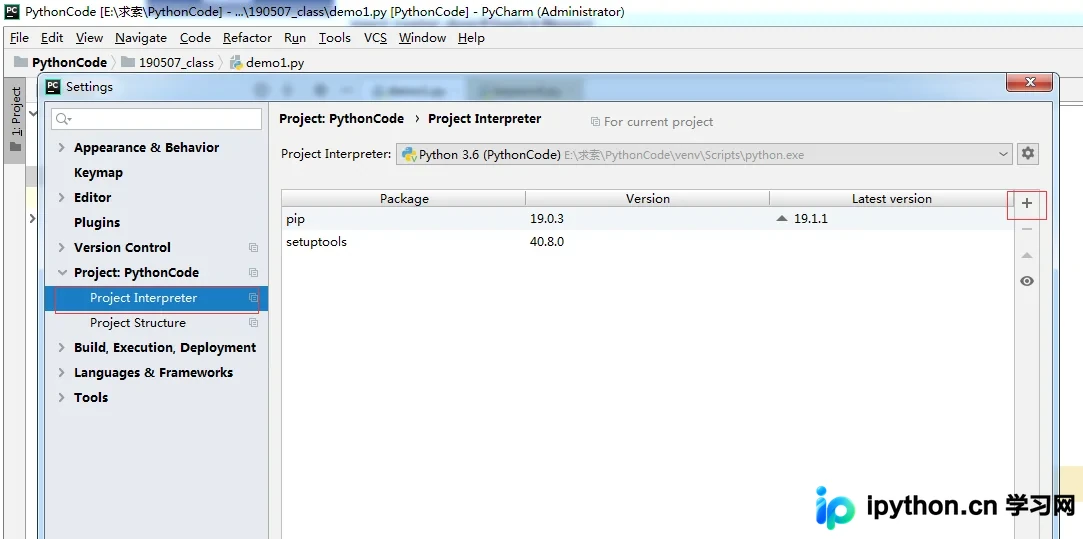Expand the Version Control section

tap(61, 247)
